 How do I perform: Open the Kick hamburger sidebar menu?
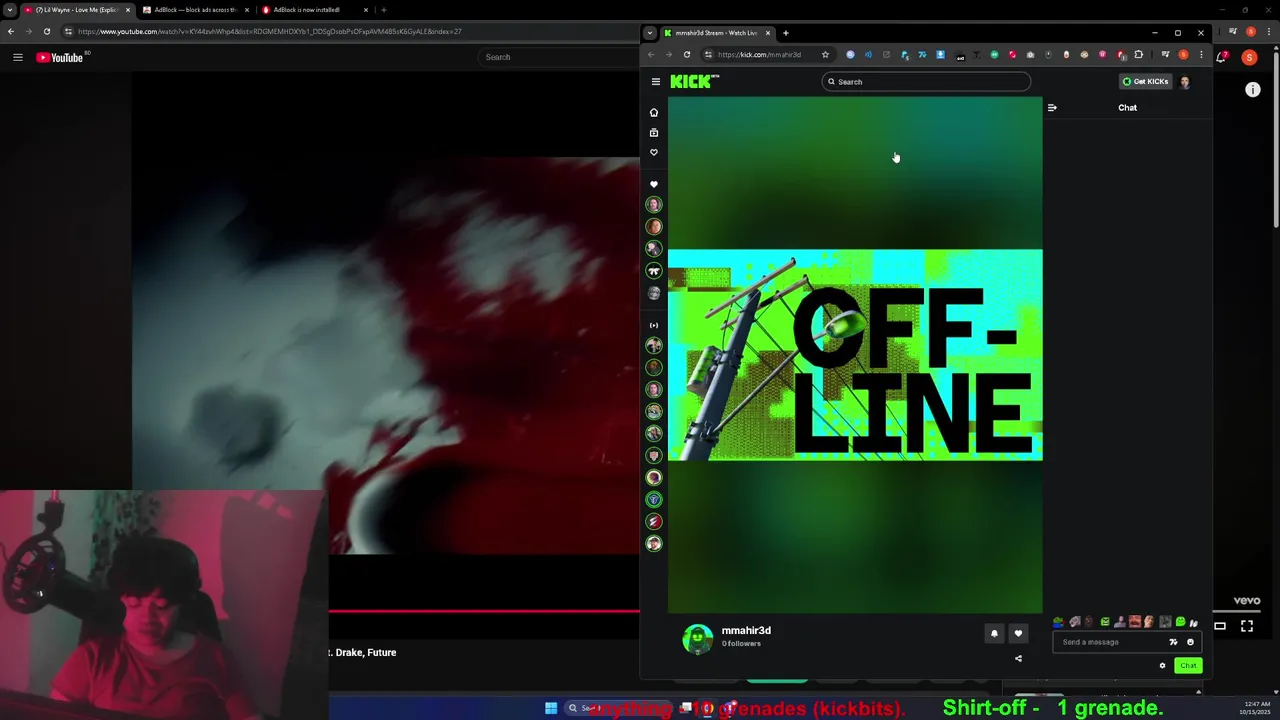pyautogui.click(x=655, y=82)
